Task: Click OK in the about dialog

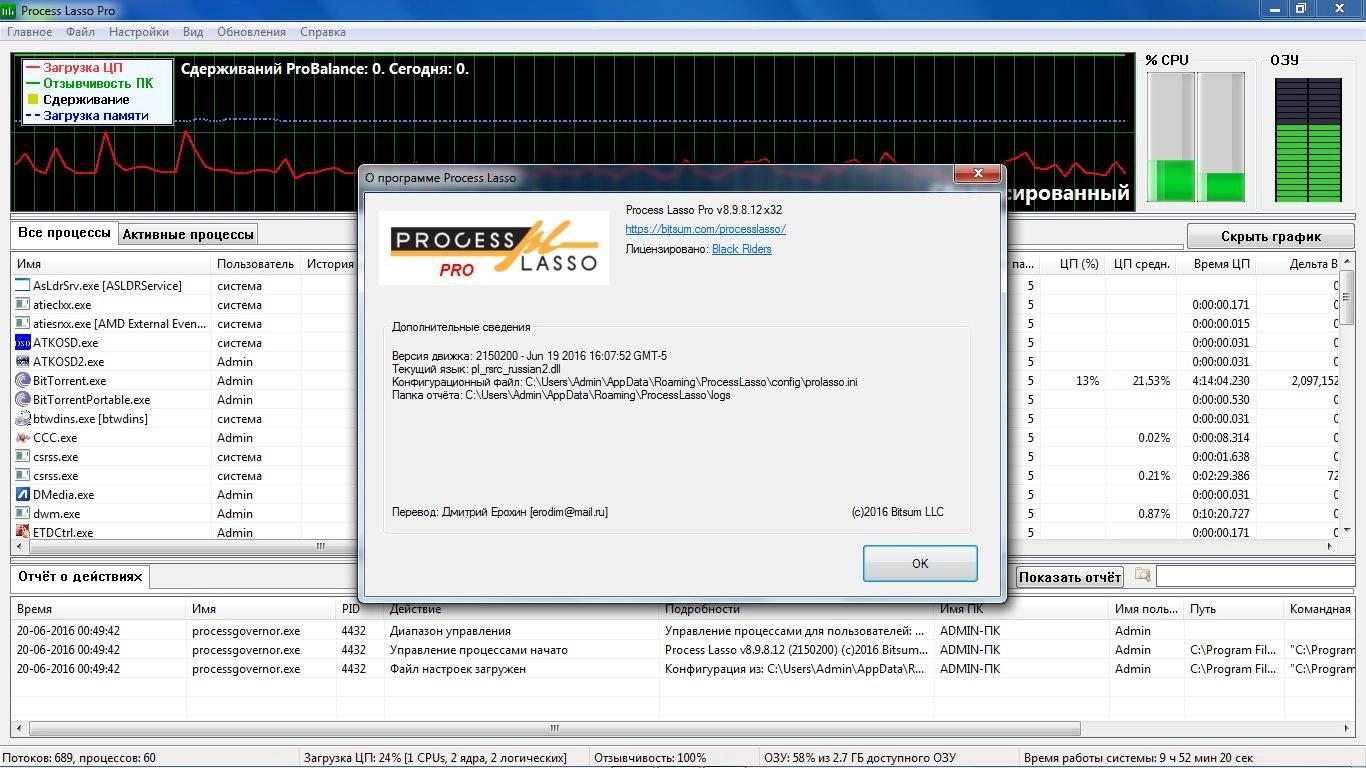Action: 920,564
